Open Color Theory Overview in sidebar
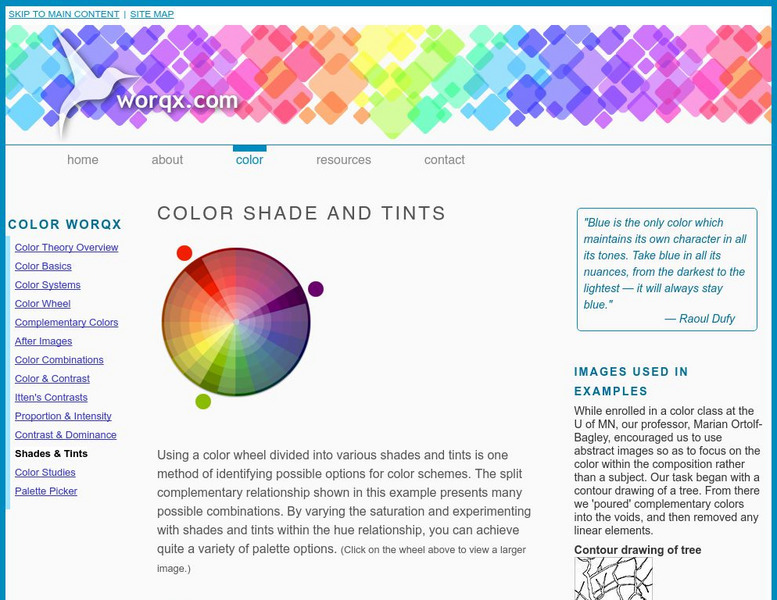 (x=66, y=247)
